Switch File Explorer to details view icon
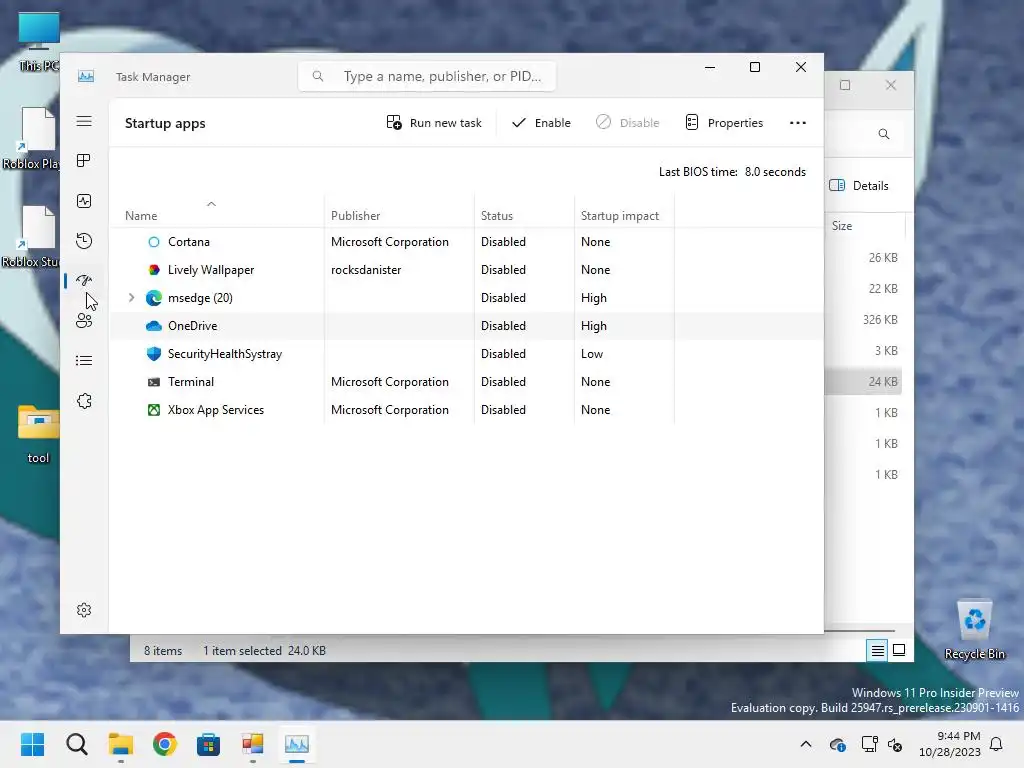The width and height of the screenshot is (1024, 768). pos(877,650)
